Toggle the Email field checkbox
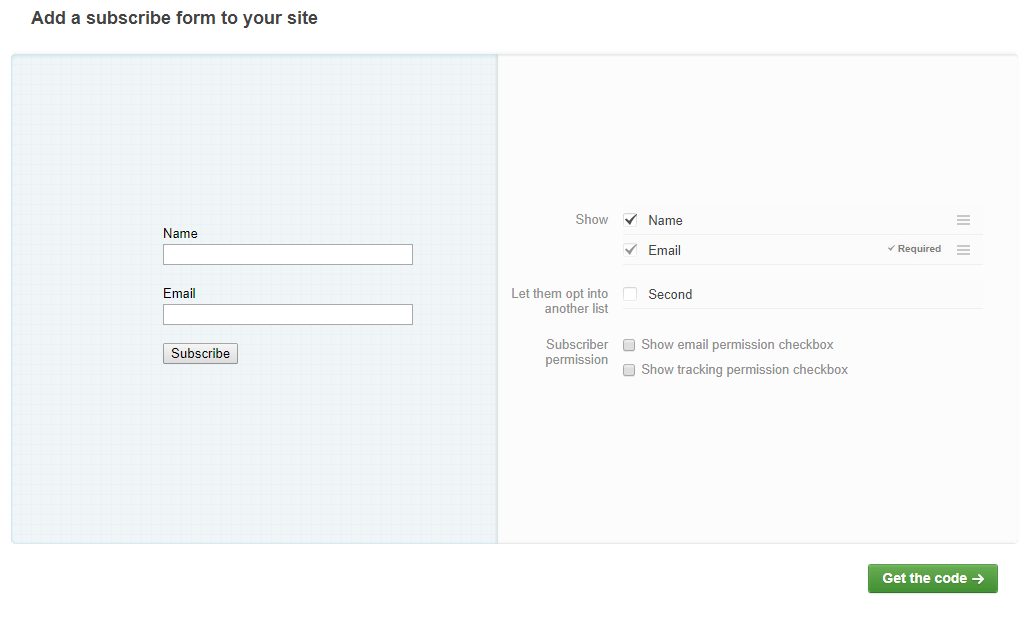This screenshot has width=1029, height=618. coord(630,250)
